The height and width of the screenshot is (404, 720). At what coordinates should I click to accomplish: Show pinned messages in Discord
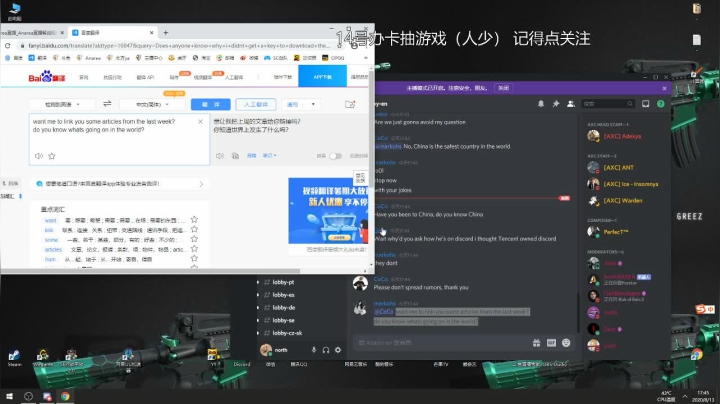556,104
